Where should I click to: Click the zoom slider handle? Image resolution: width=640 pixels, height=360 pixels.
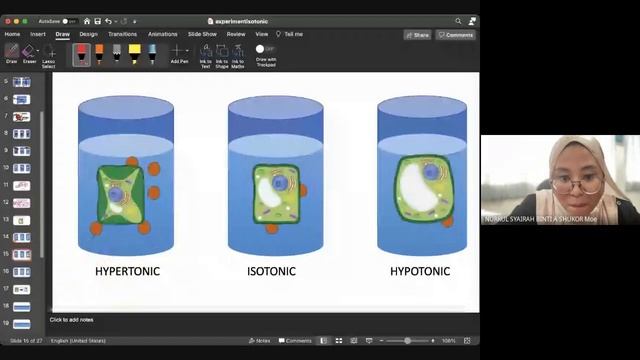click(407, 340)
